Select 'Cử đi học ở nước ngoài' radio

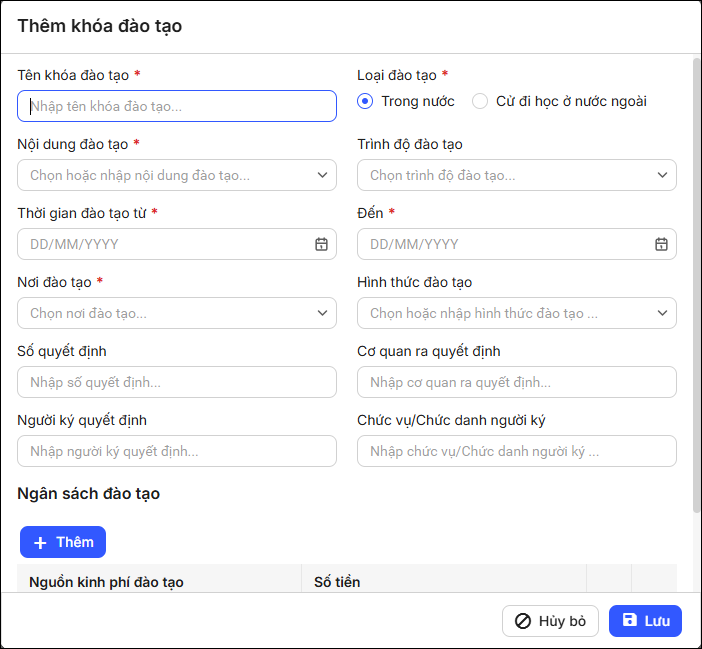[480, 101]
